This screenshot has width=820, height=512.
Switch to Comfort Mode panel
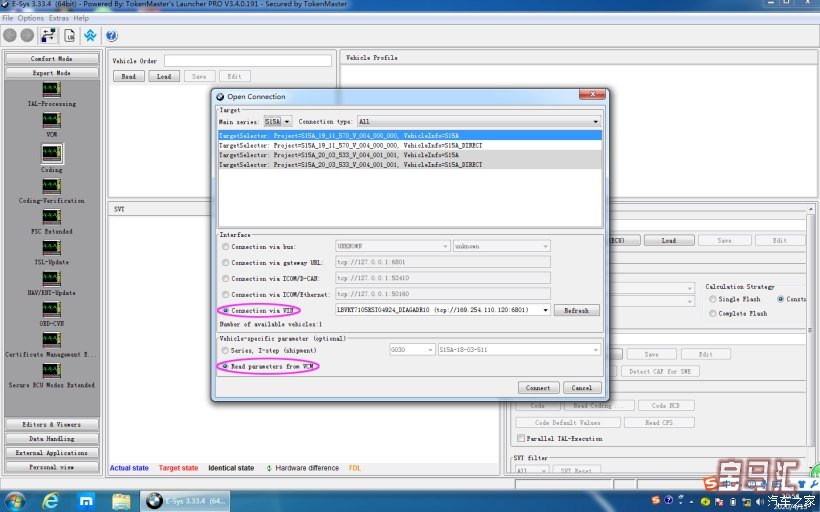point(51,59)
